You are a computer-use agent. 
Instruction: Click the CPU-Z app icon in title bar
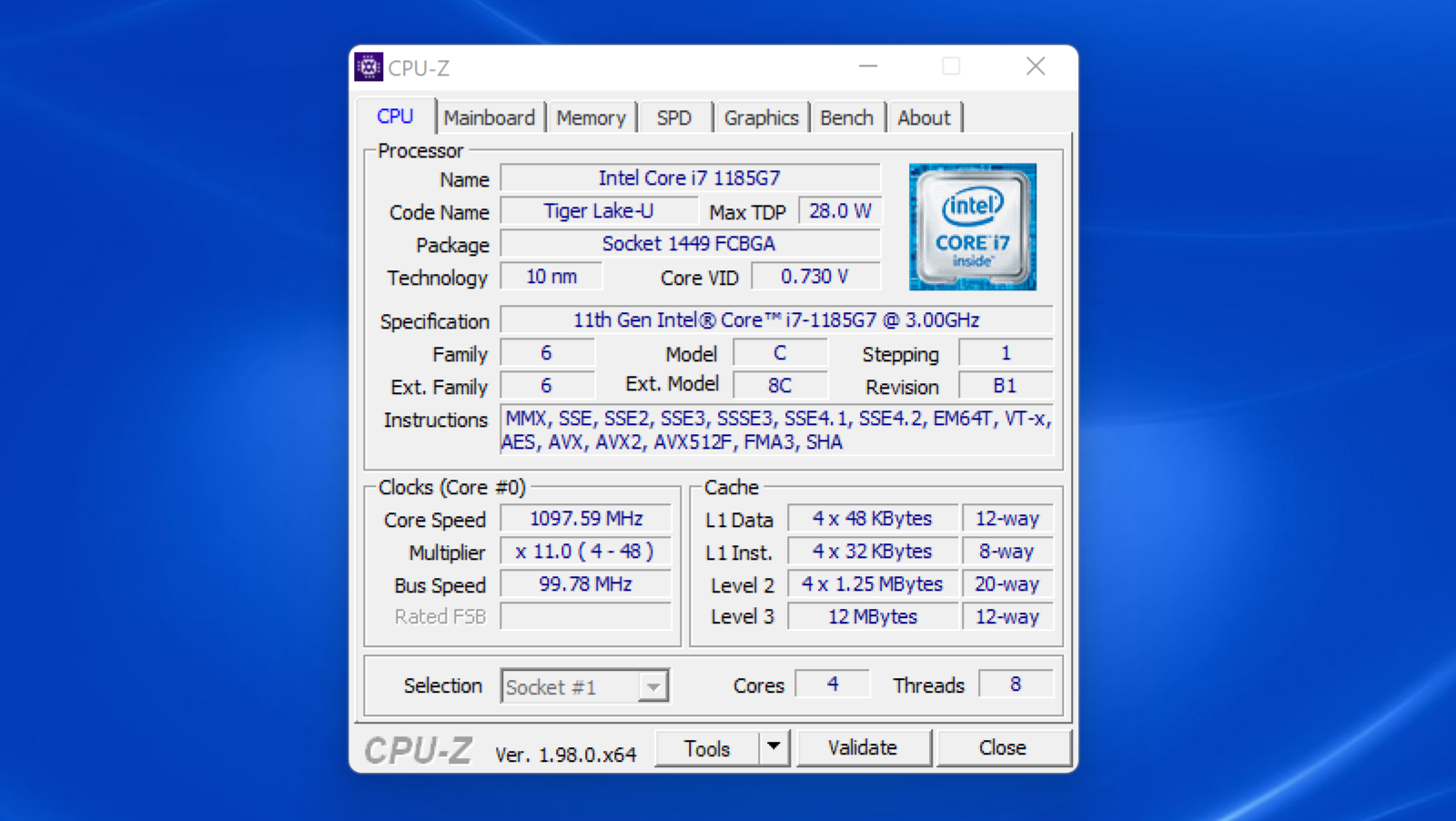(x=369, y=67)
